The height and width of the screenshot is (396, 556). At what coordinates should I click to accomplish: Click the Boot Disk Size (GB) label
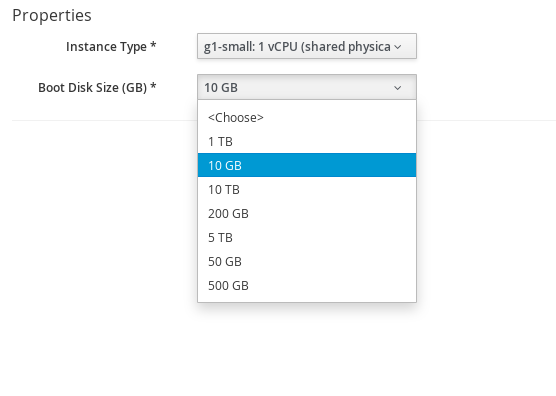coord(93,88)
